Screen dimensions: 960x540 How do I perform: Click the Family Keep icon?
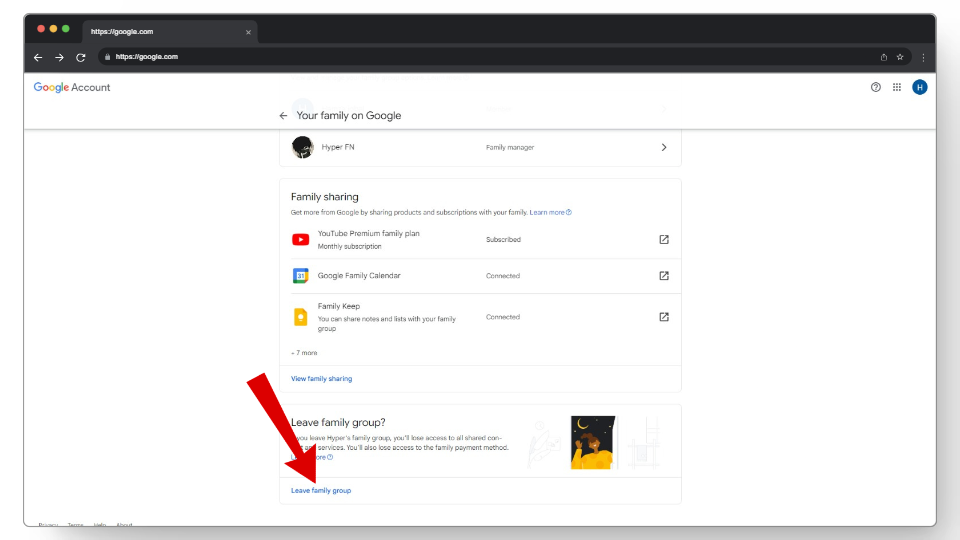301,317
